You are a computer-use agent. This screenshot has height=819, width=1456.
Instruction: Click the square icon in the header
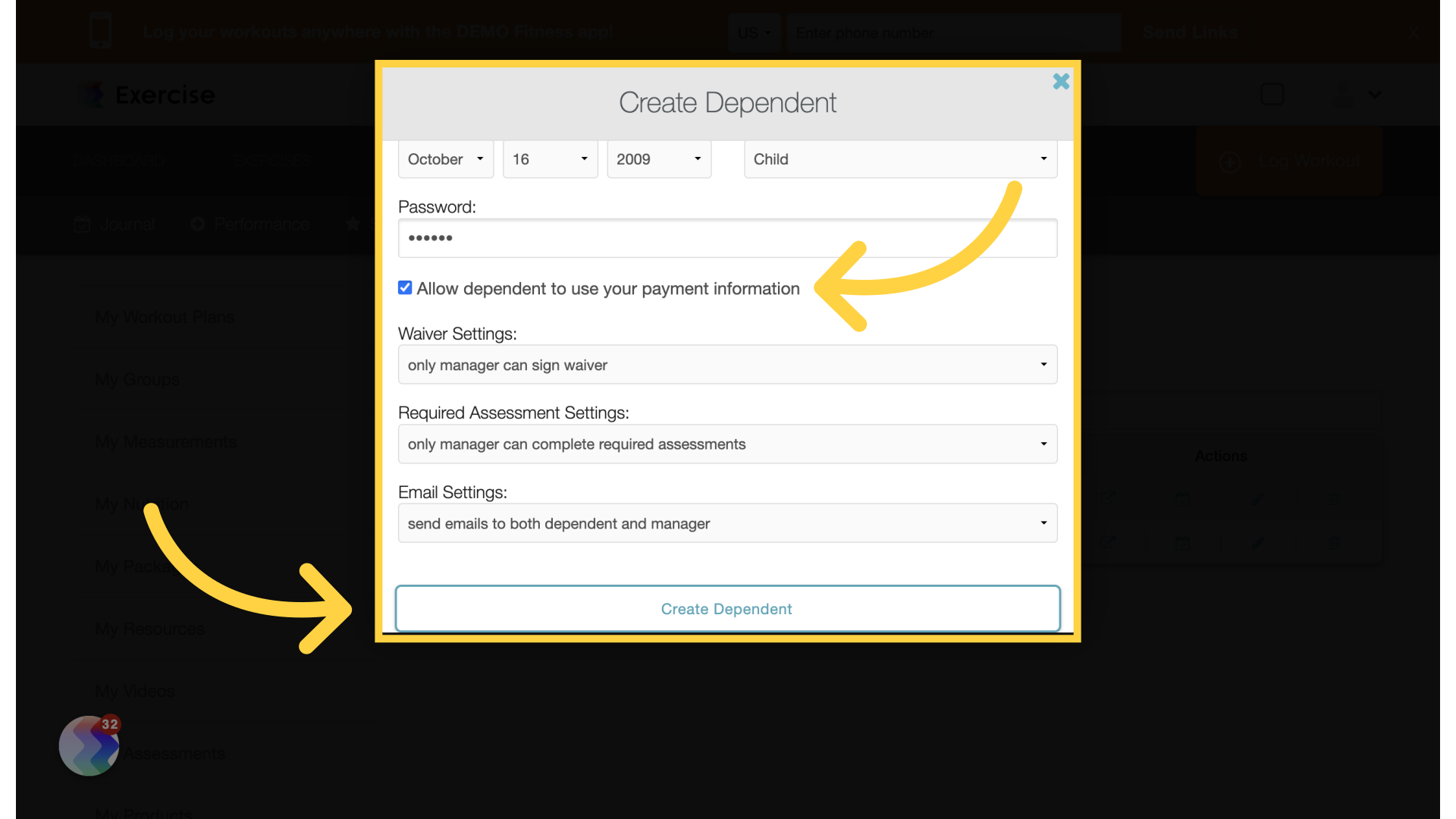tap(1272, 95)
